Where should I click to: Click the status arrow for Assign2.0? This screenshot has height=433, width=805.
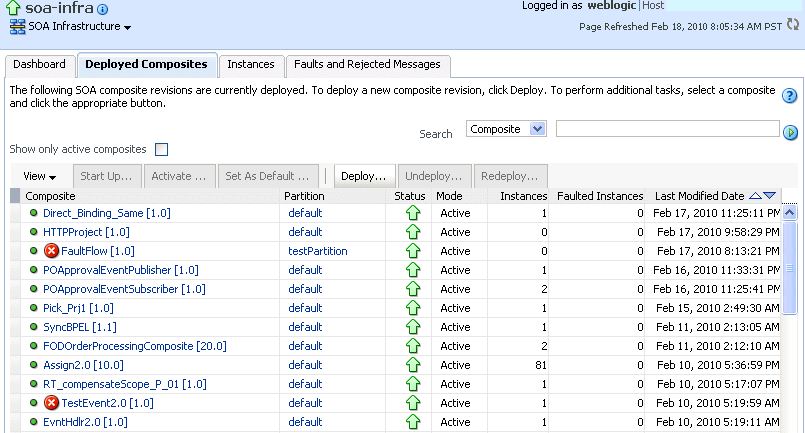pyautogui.click(x=413, y=365)
